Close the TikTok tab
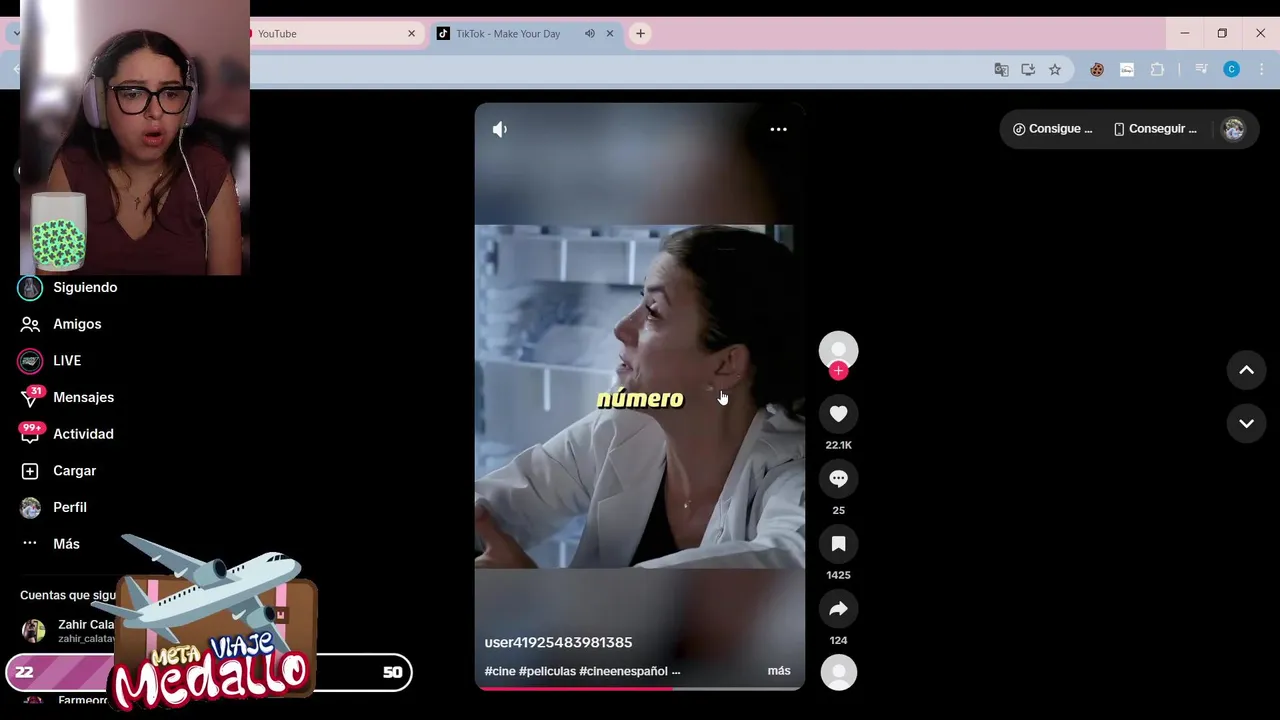The height and width of the screenshot is (720, 1280). pos(610,34)
